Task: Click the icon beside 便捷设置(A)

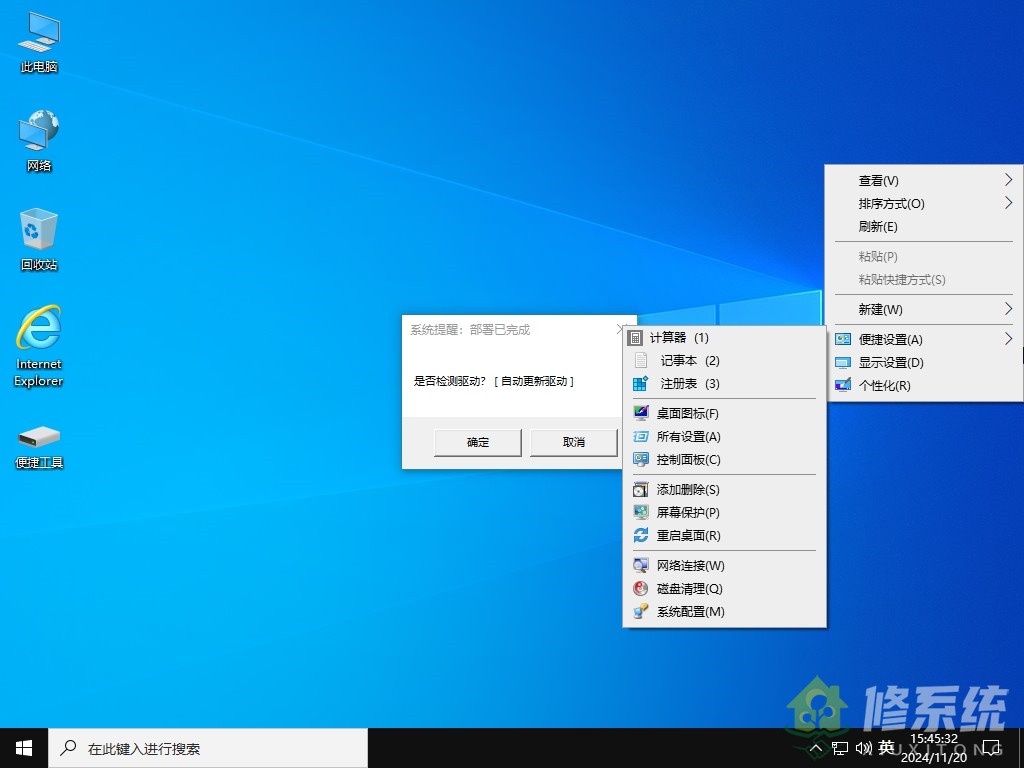Action: coord(843,339)
